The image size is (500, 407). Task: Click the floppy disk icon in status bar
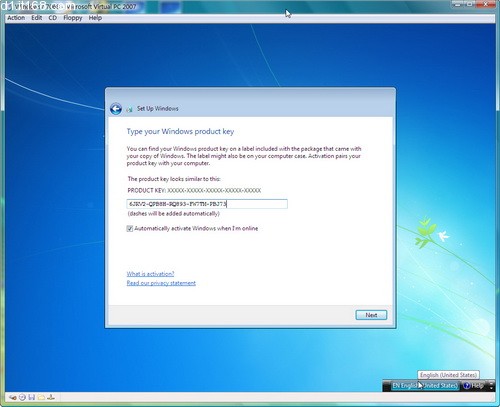(x=32, y=397)
